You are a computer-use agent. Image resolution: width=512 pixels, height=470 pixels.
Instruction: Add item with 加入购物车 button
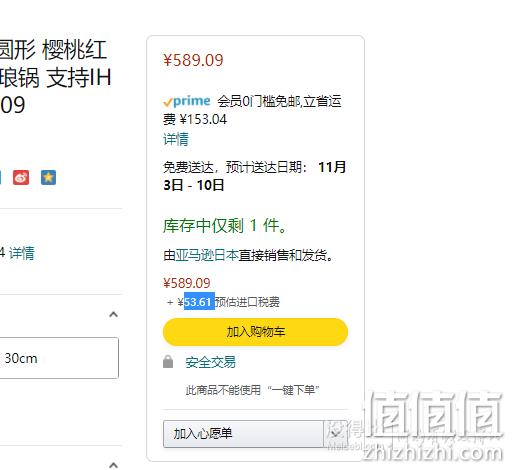(x=255, y=332)
